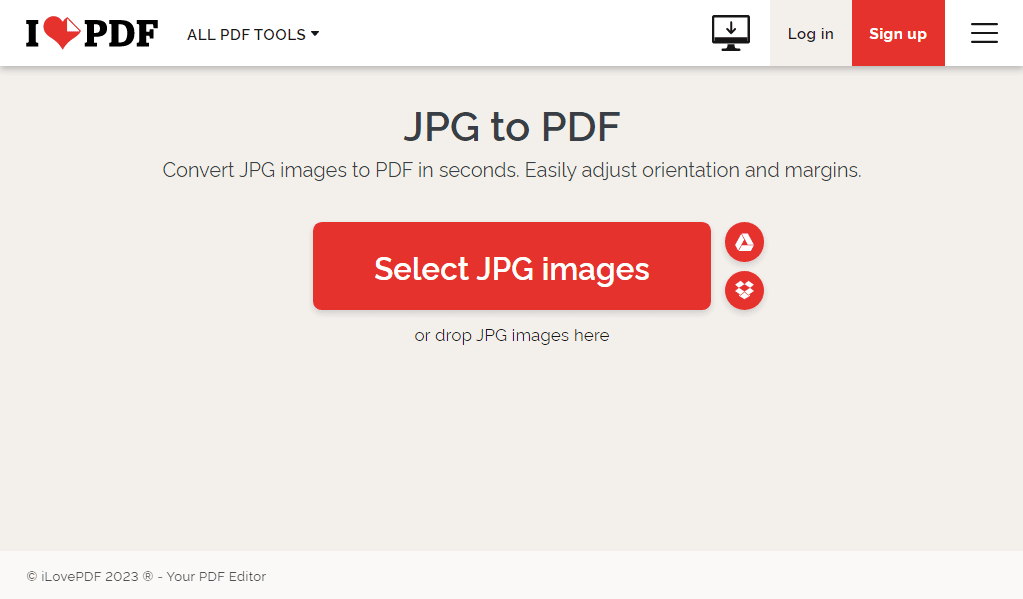Viewport: 1023px width, 599px height.
Task: Click the bold PDF letters in the logo
Action: click(x=121, y=34)
